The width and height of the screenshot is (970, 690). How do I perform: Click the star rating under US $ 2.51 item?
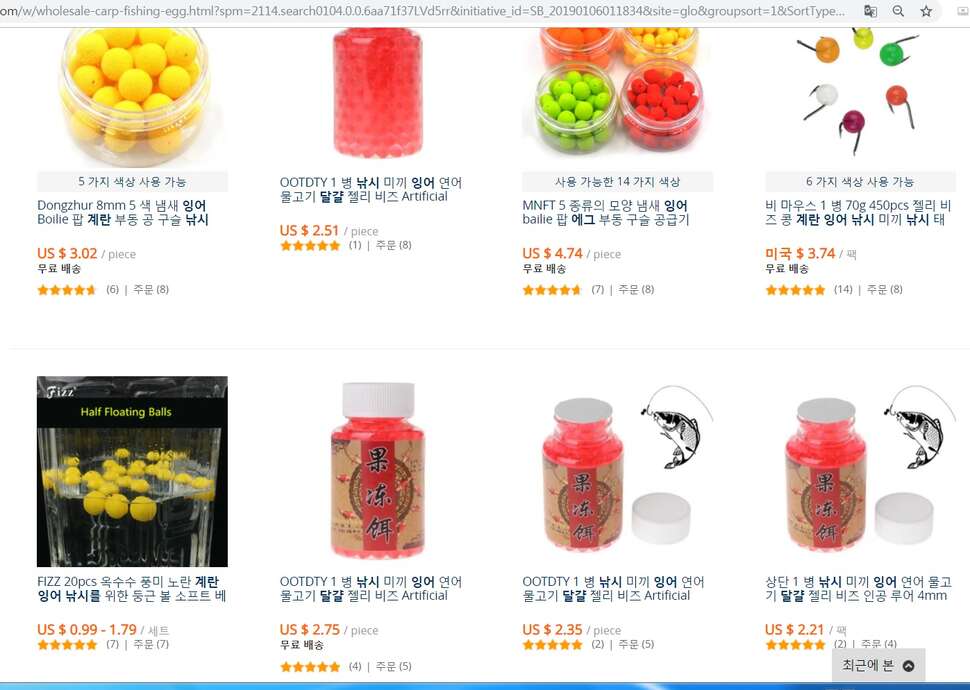pyautogui.click(x=310, y=246)
